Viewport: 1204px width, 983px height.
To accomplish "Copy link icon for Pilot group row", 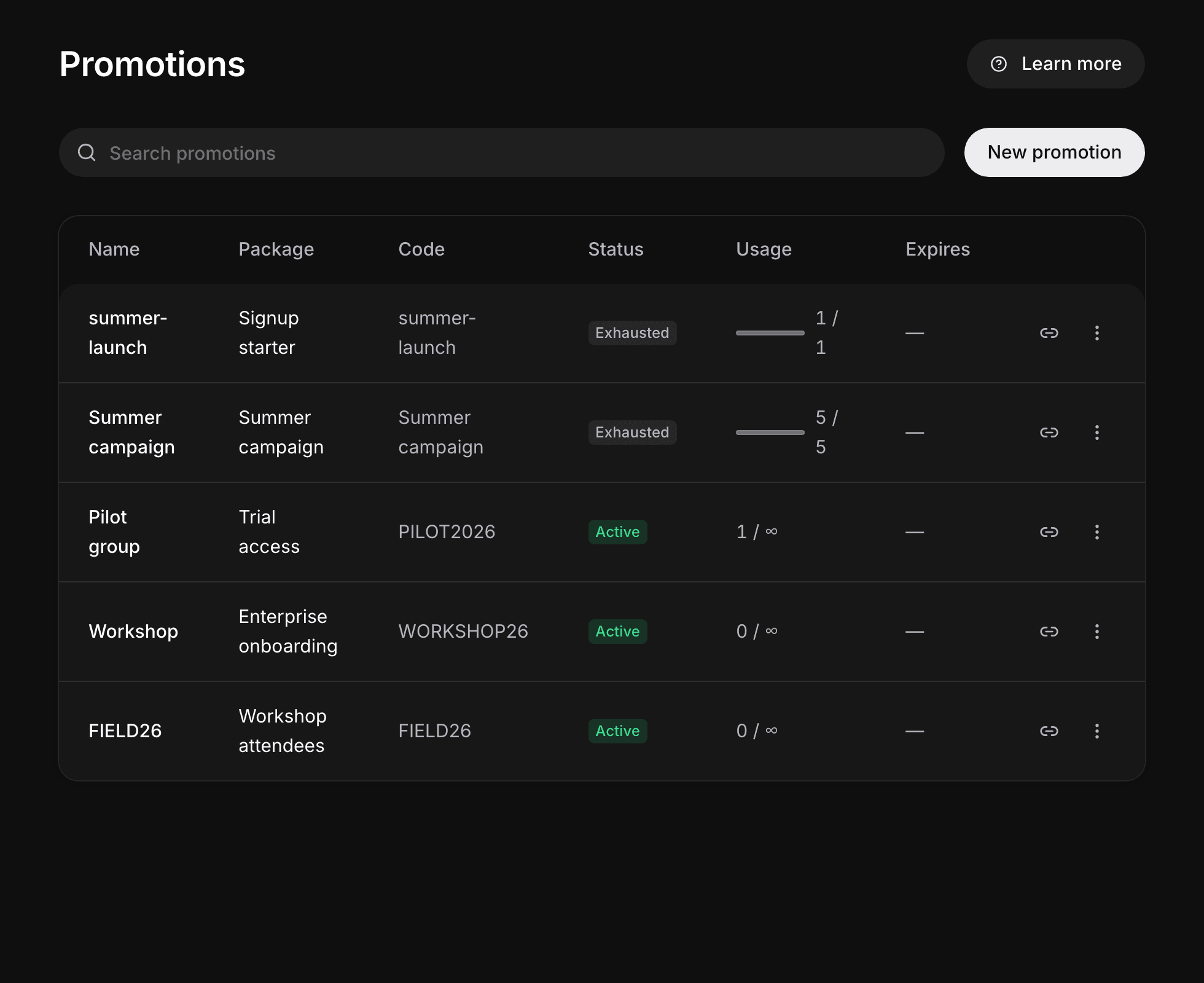I will click(x=1049, y=532).
